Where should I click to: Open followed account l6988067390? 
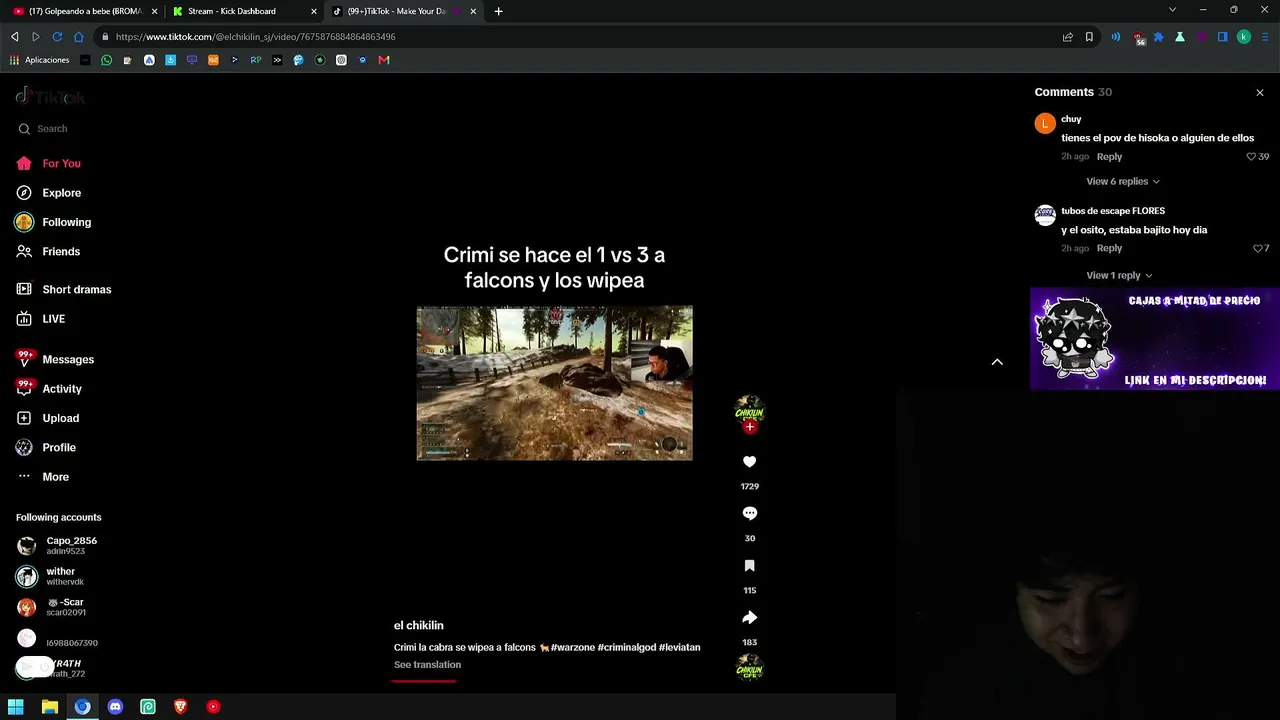57,640
